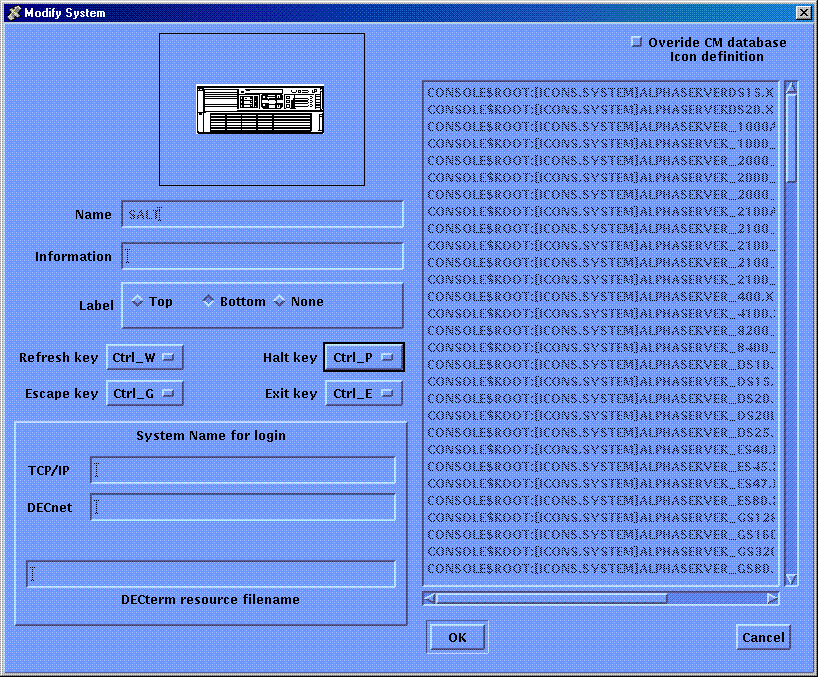The width and height of the screenshot is (818, 677).
Task: Select the ALPHASERVER_GS16 icon entry
Action: [600, 535]
